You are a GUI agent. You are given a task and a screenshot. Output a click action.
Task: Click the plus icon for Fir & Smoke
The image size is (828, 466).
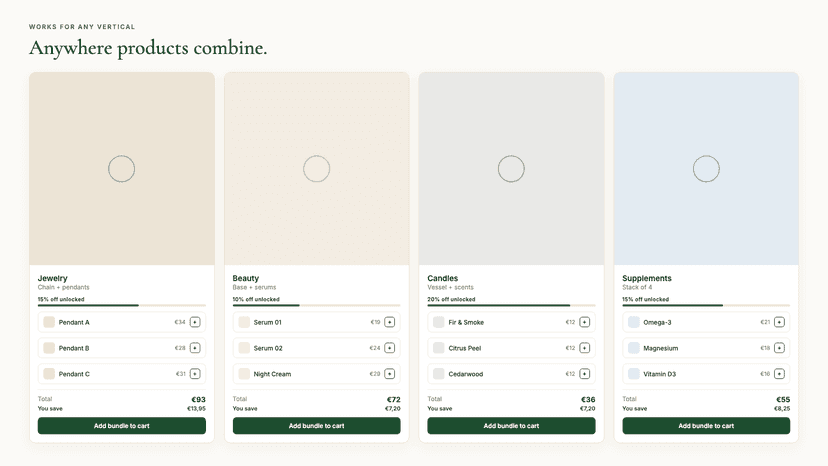click(x=585, y=322)
